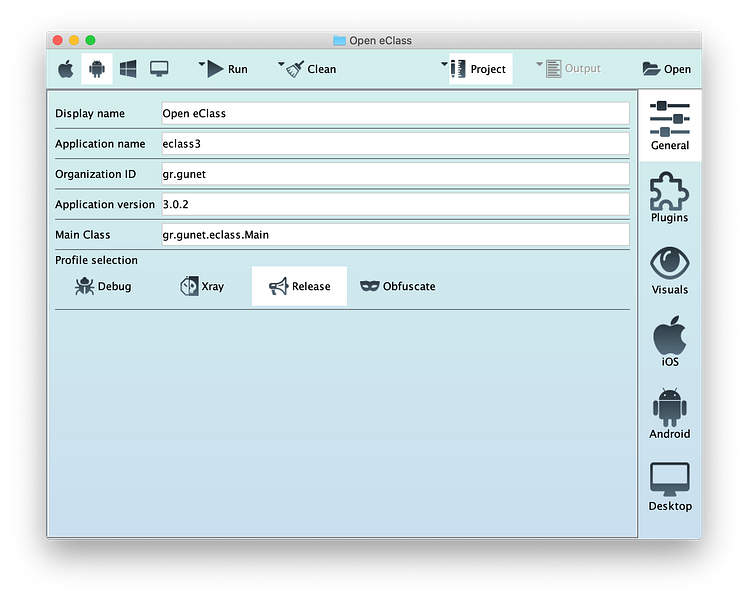Screen dimensions: 748x600
Task: Open the Desktop sidebar tab
Action: (x=670, y=486)
